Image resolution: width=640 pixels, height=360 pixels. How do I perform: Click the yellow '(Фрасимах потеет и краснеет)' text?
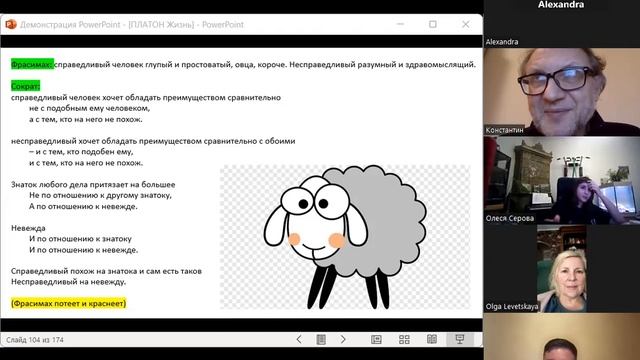click(x=69, y=303)
